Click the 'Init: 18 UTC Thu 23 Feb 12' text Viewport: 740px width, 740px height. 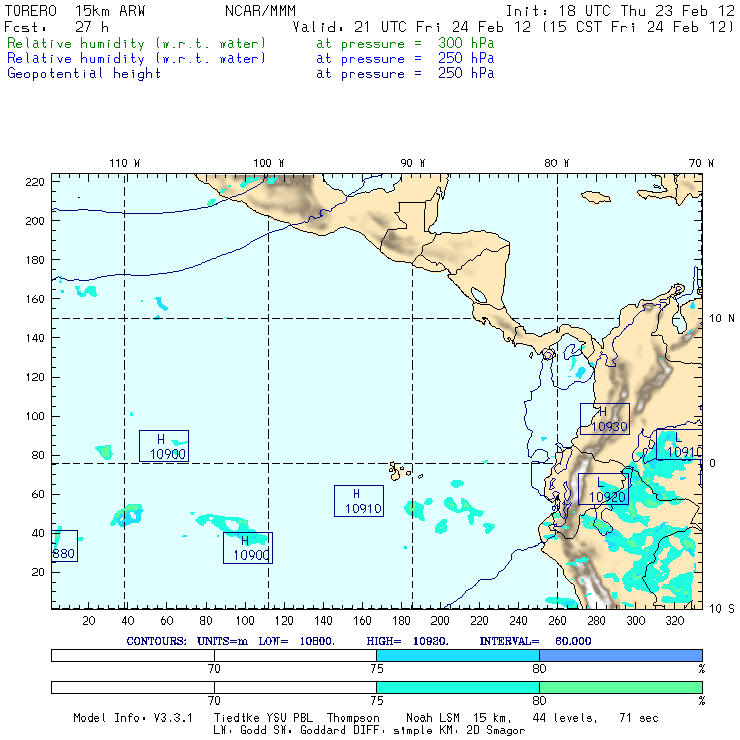pos(620,11)
